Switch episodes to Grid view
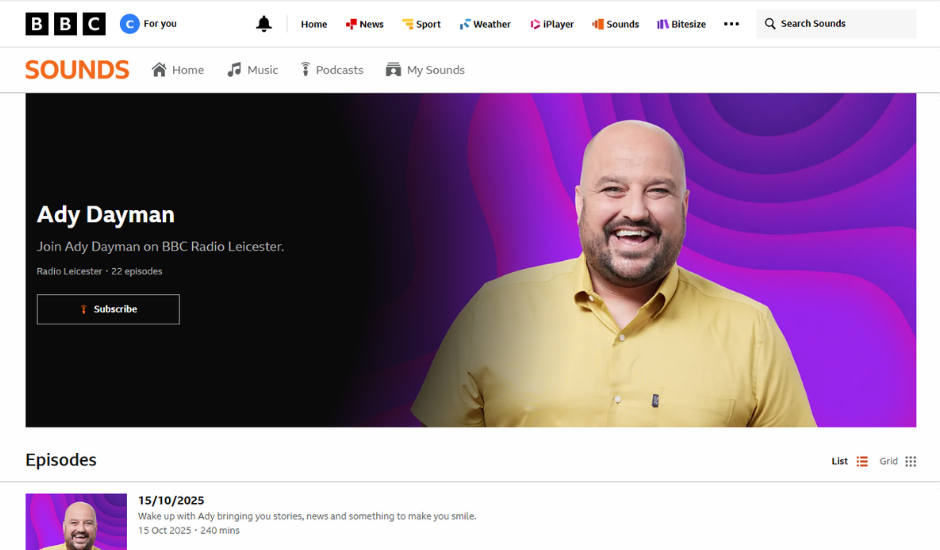Viewport: 940px width, 550px height. pos(897,461)
